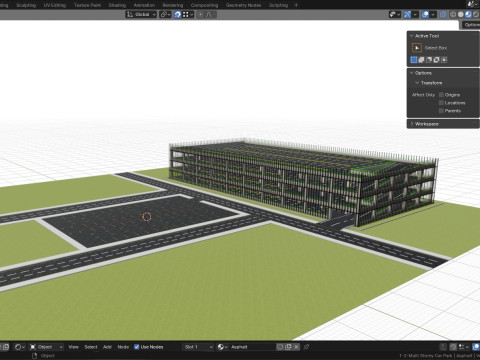Open the overlays options dropdown arrow

click(x=433, y=14)
